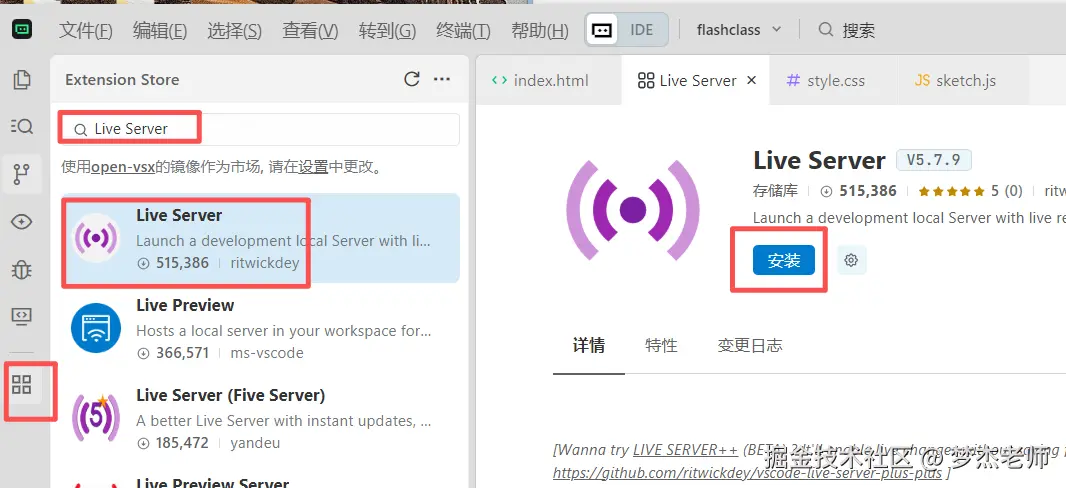The height and width of the screenshot is (488, 1066).
Task: Close the Live Server tab
Action: pyautogui.click(x=751, y=80)
